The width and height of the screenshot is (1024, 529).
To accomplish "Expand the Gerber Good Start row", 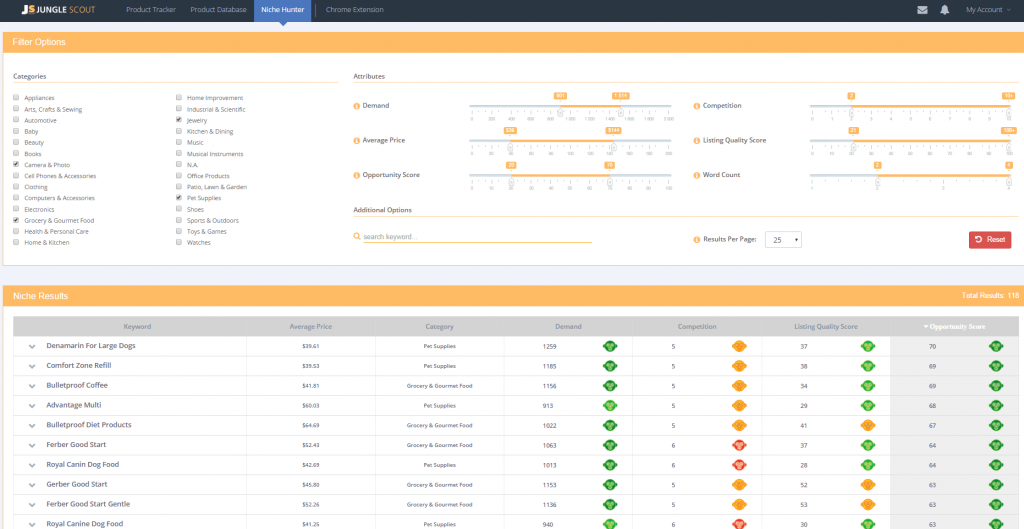I will (x=32, y=485).
